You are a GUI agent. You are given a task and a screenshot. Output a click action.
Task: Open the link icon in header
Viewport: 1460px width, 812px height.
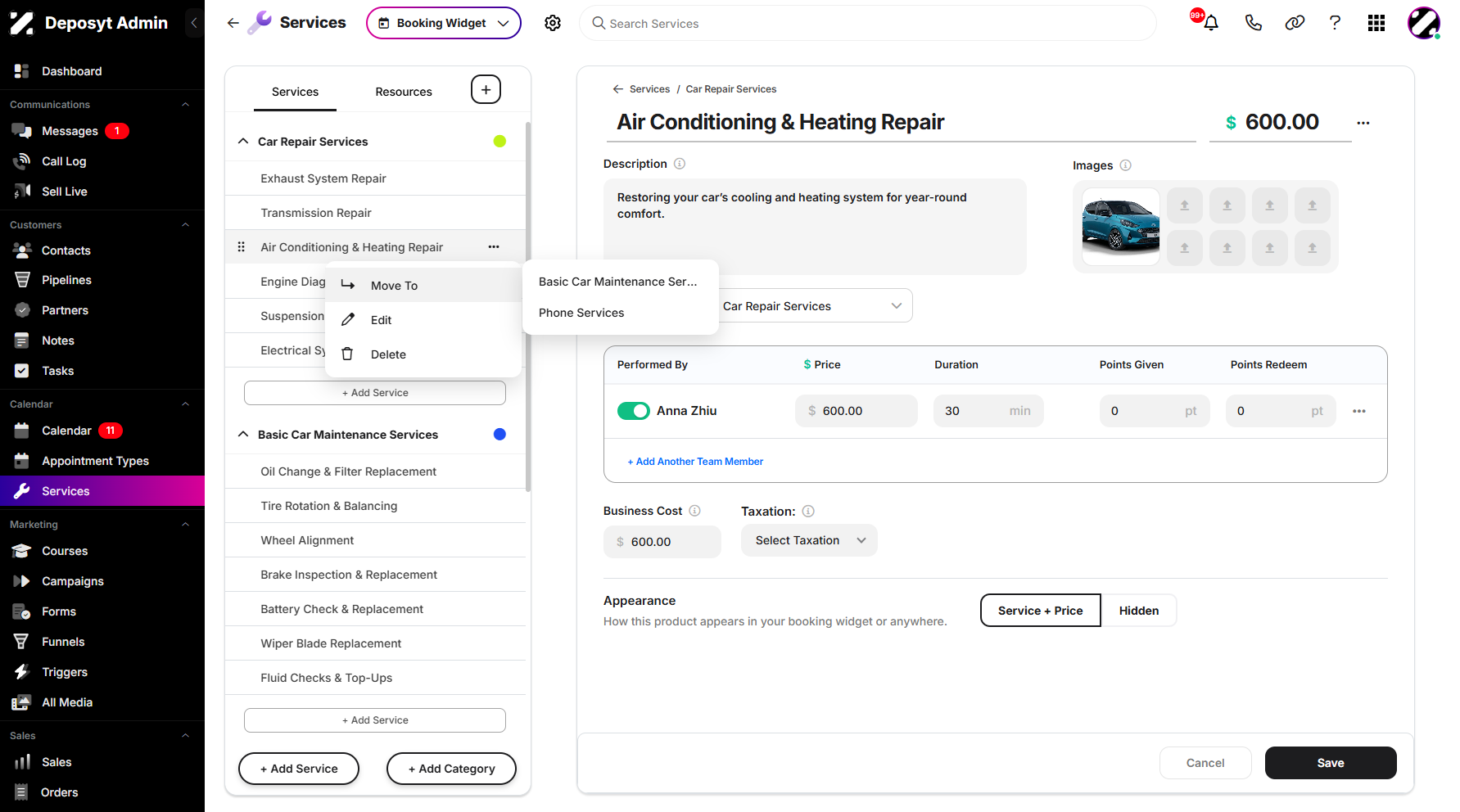1295,23
